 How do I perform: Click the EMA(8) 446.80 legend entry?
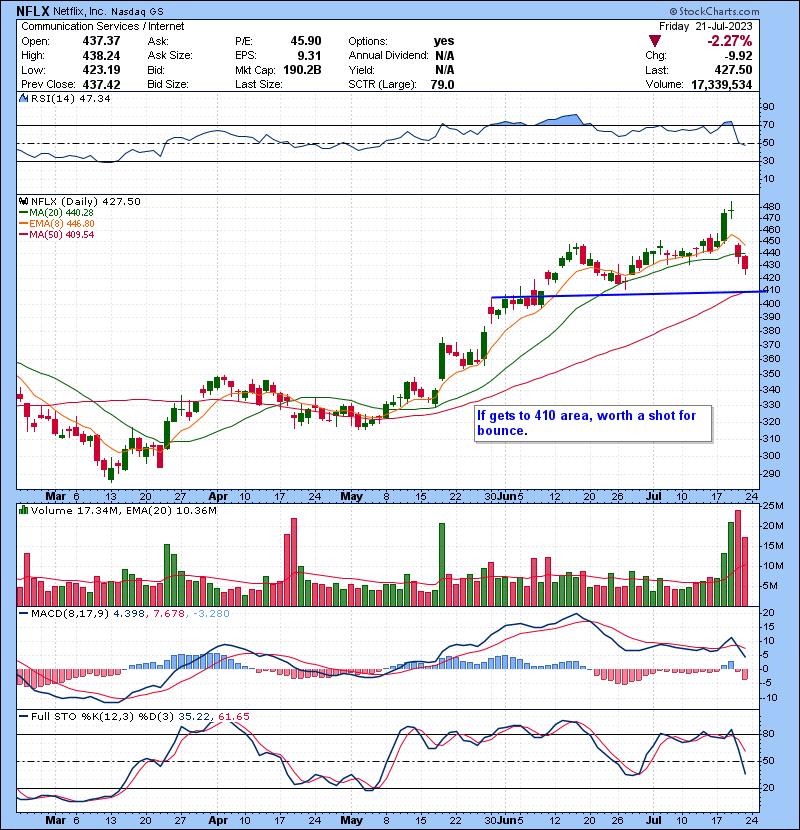pyautogui.click(x=57, y=224)
